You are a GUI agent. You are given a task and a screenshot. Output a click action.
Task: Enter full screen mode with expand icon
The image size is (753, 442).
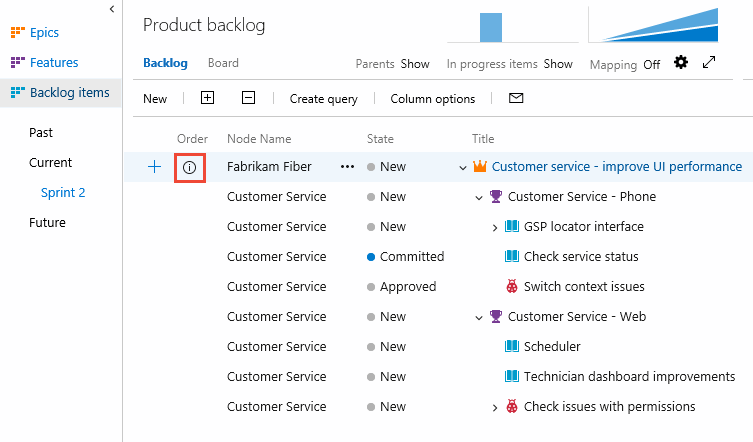point(709,63)
